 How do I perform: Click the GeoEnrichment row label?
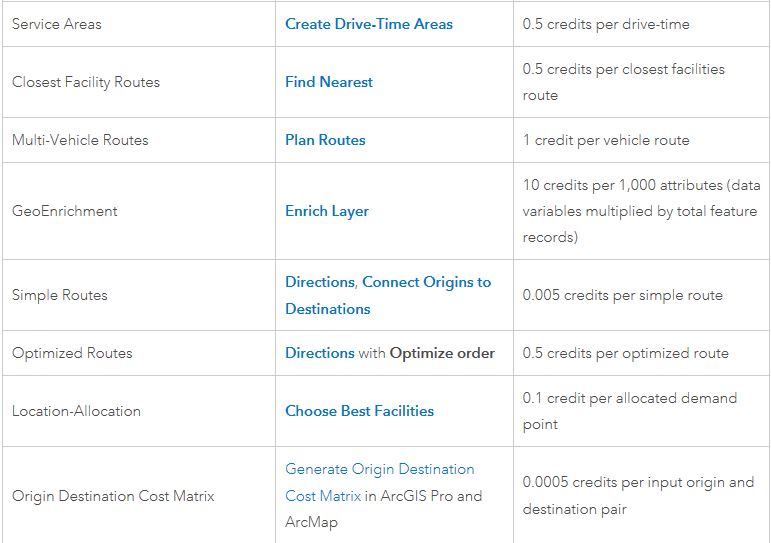tap(64, 211)
